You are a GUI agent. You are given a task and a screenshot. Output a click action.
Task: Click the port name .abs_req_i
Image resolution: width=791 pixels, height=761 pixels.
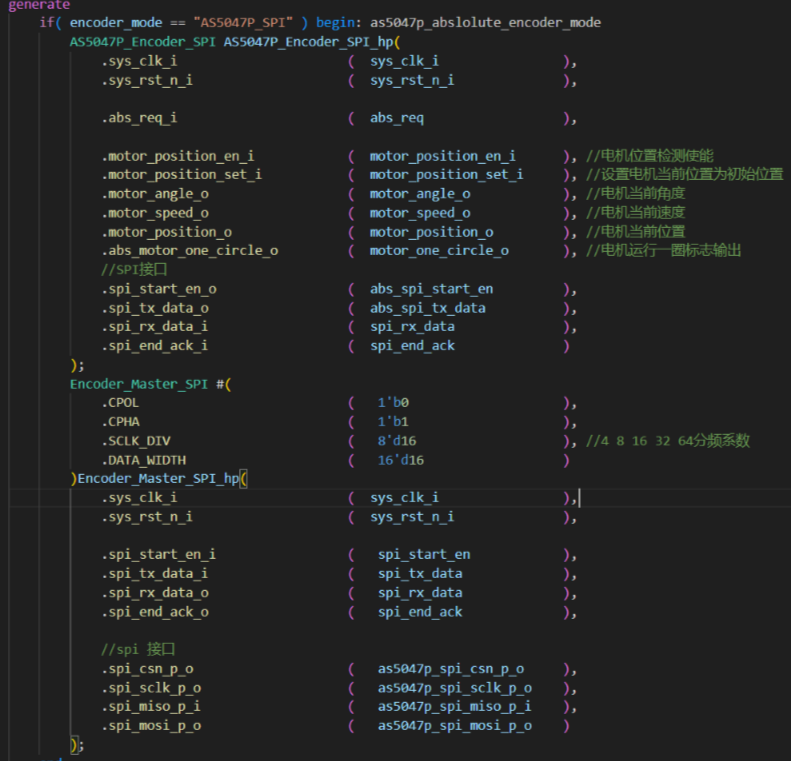click(139, 118)
